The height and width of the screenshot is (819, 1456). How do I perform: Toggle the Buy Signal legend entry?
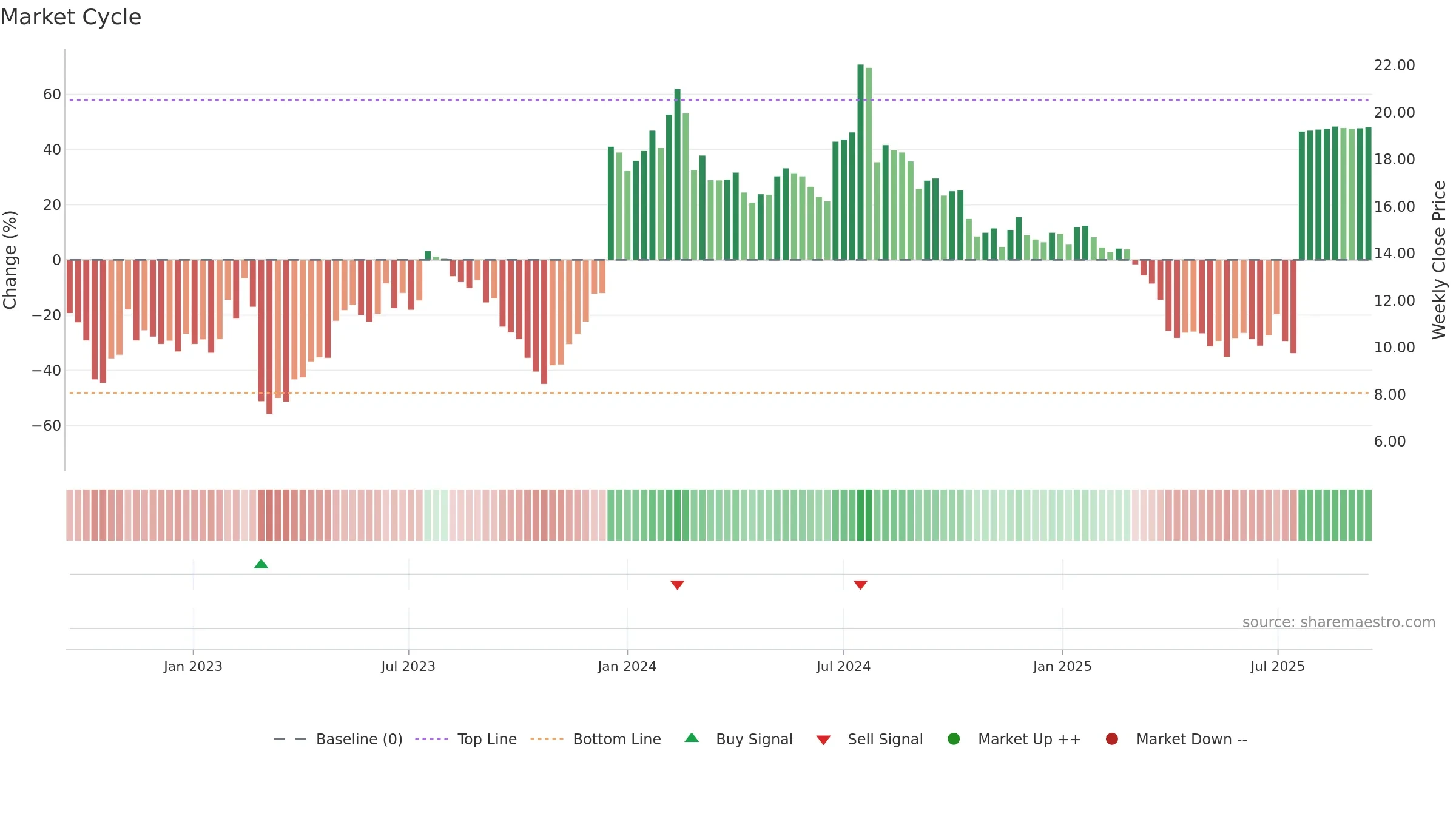pos(738,739)
